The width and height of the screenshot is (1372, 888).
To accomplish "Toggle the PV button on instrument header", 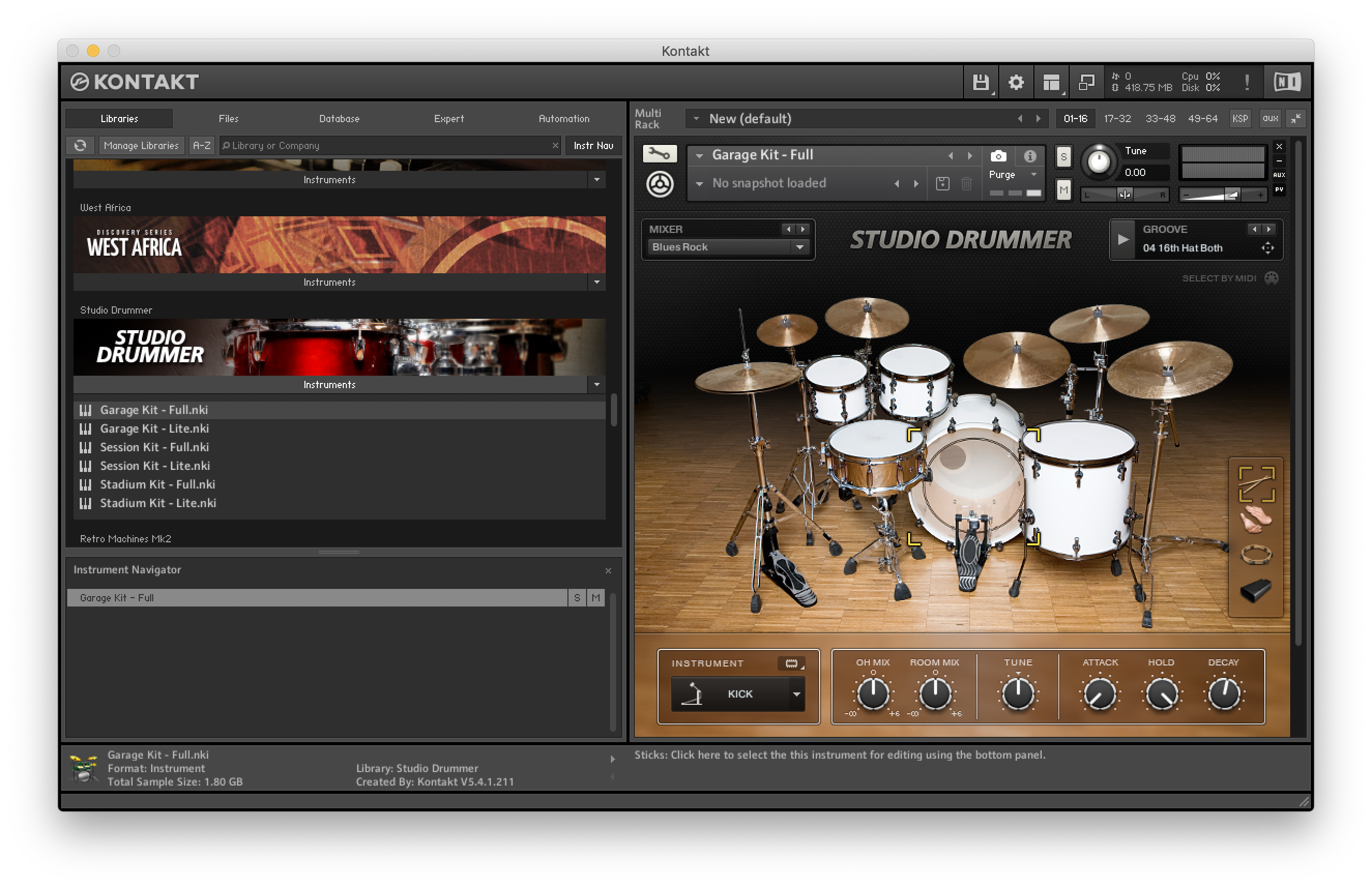I will pos(1279,189).
